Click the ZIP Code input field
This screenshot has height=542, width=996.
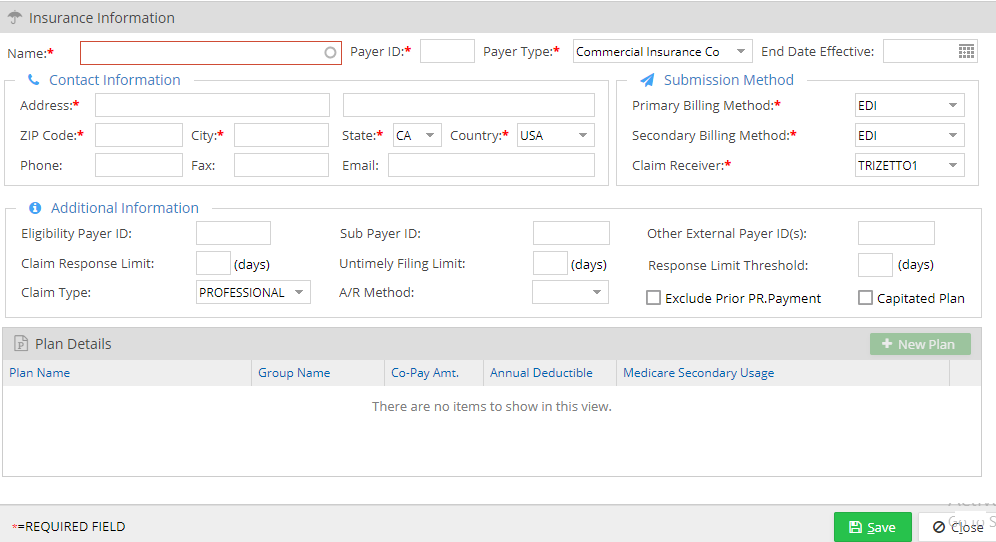138,135
